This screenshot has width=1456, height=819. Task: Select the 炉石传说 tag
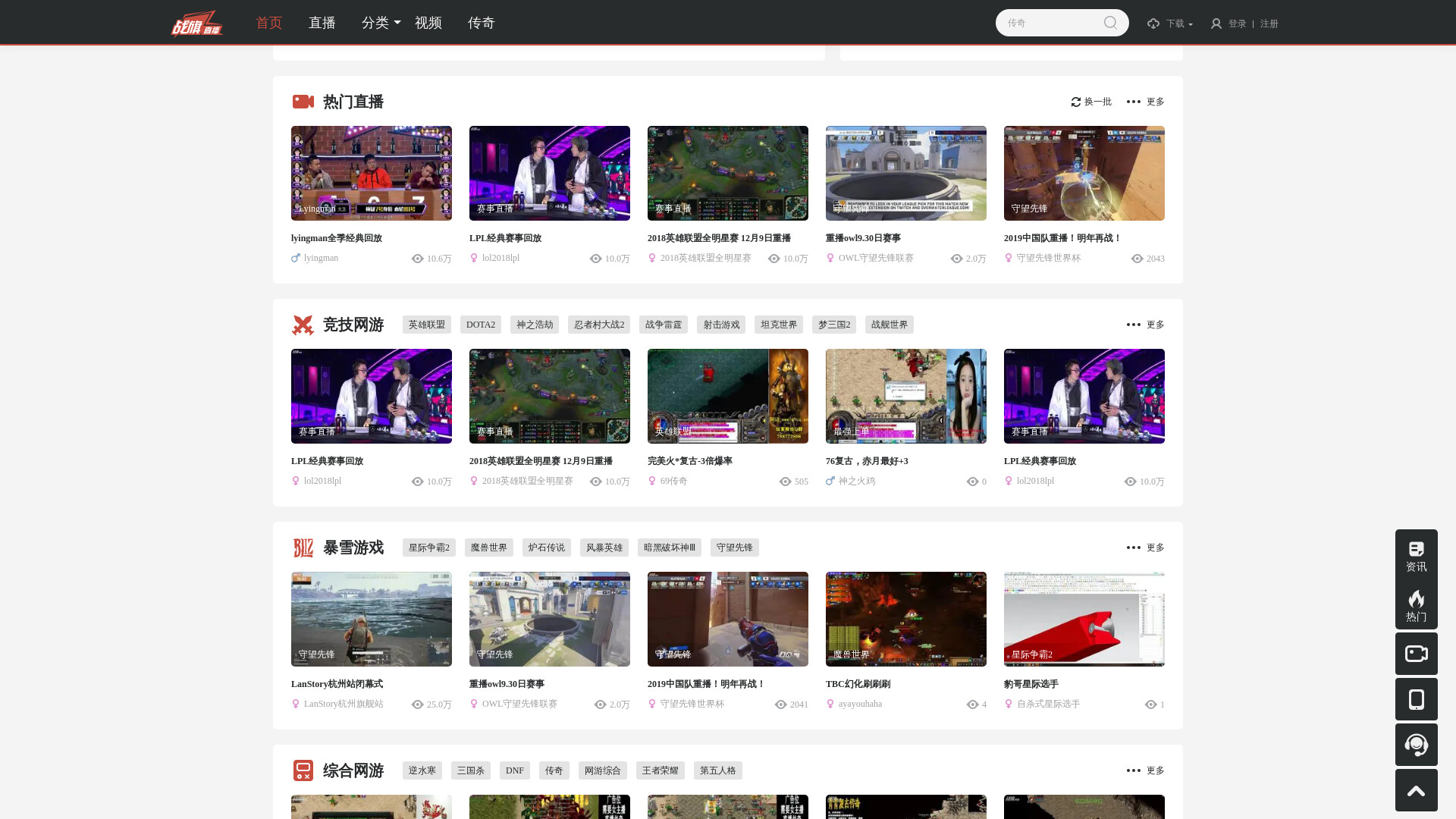coord(547,548)
